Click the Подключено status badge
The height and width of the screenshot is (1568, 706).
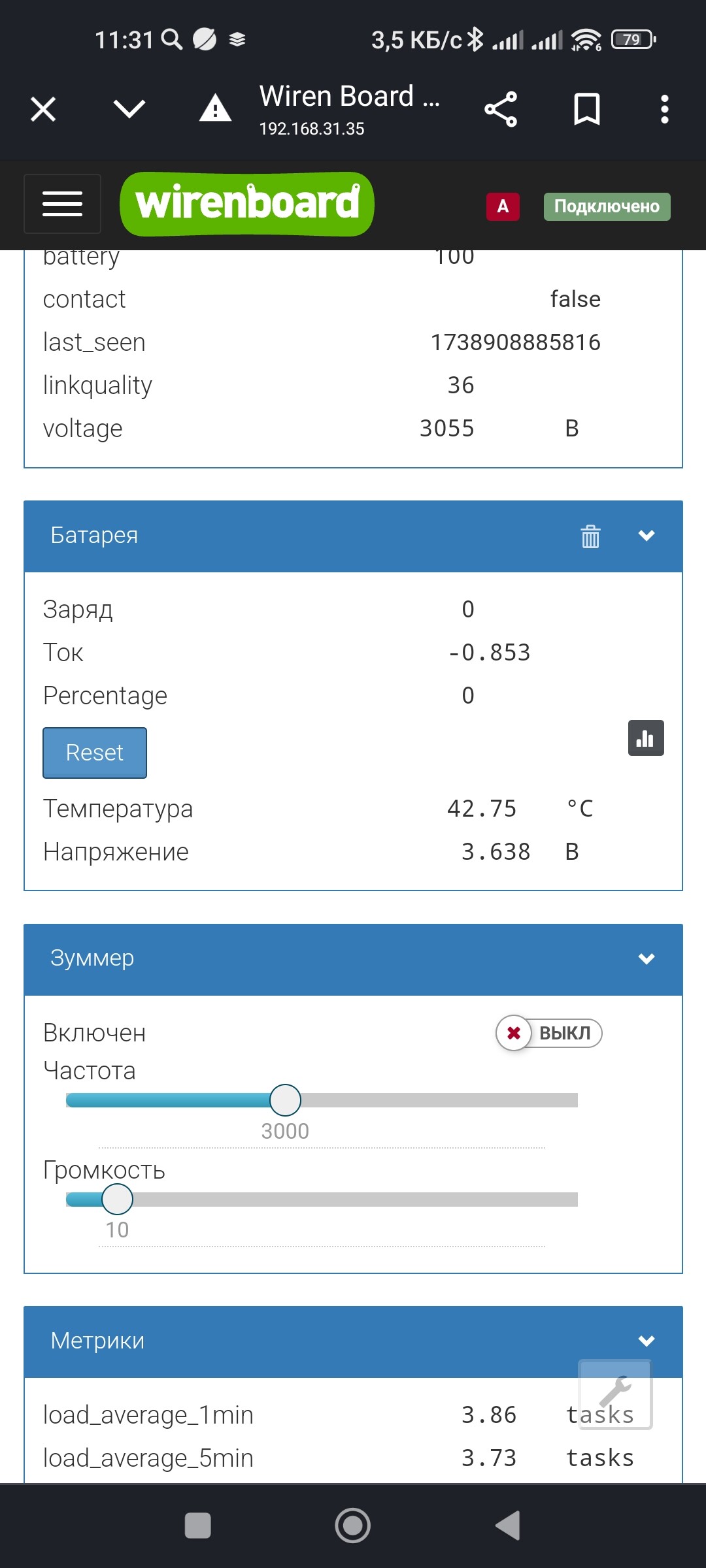point(607,206)
